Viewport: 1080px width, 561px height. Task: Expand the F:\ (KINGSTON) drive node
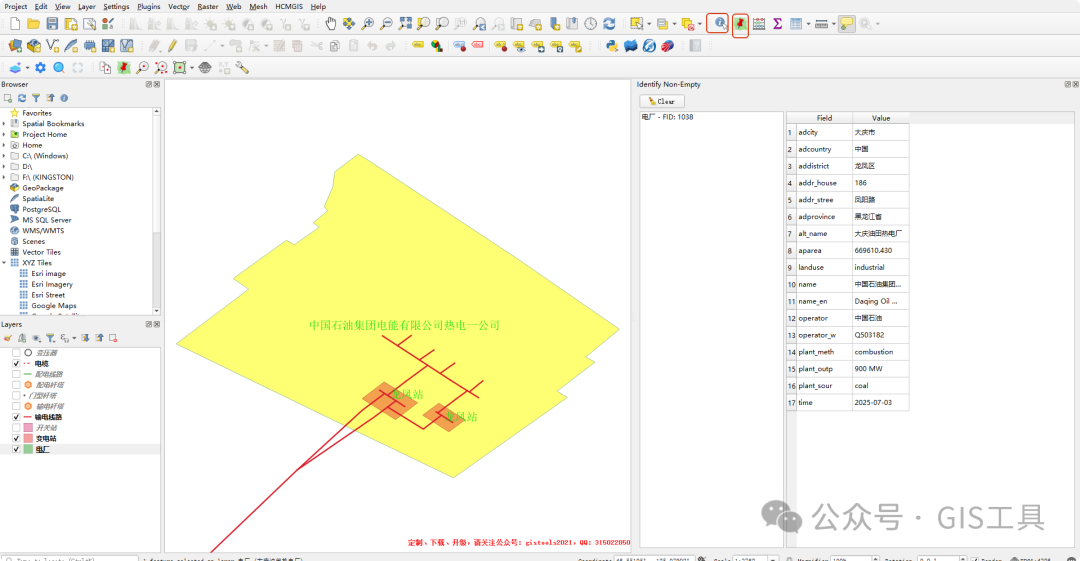(4, 177)
